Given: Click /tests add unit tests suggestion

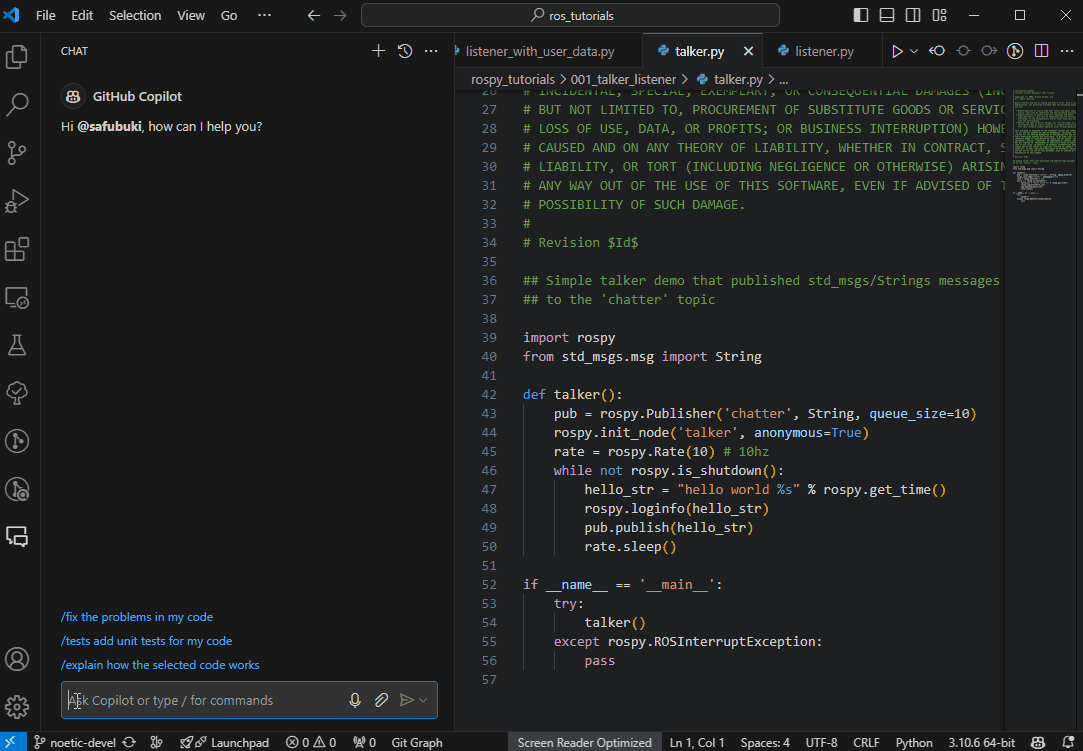Looking at the screenshot, I should (x=146, y=641).
